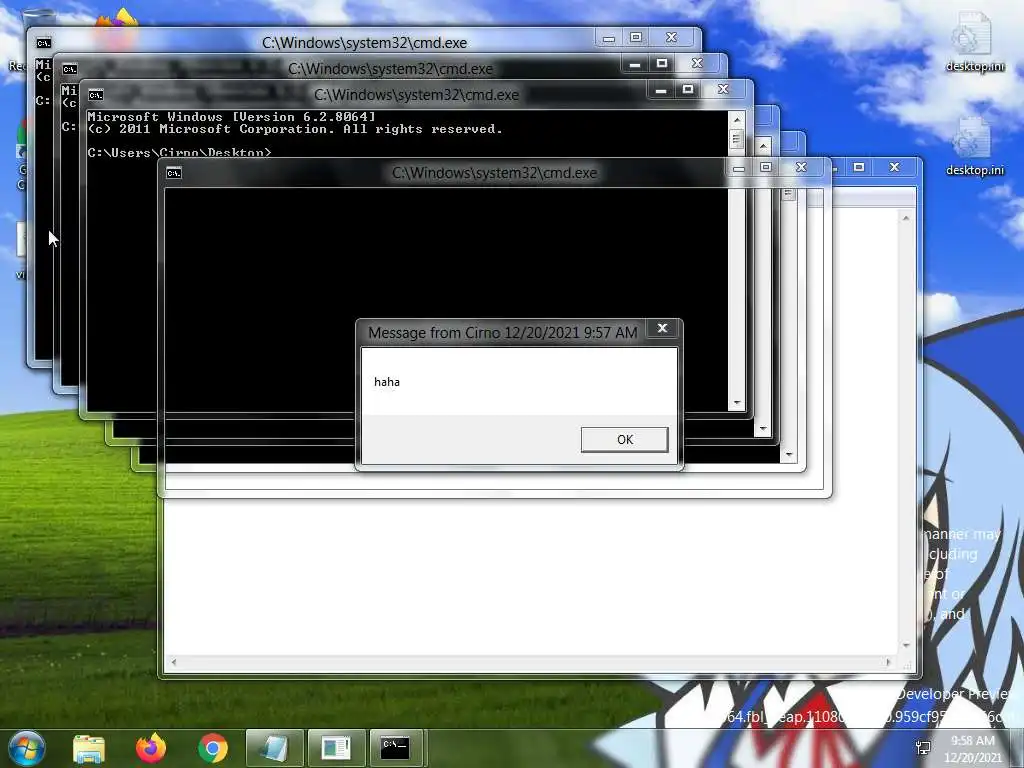Viewport: 1024px width, 768px height.
Task: Click OK in the Message from Cirno dialog
Action: (624, 440)
